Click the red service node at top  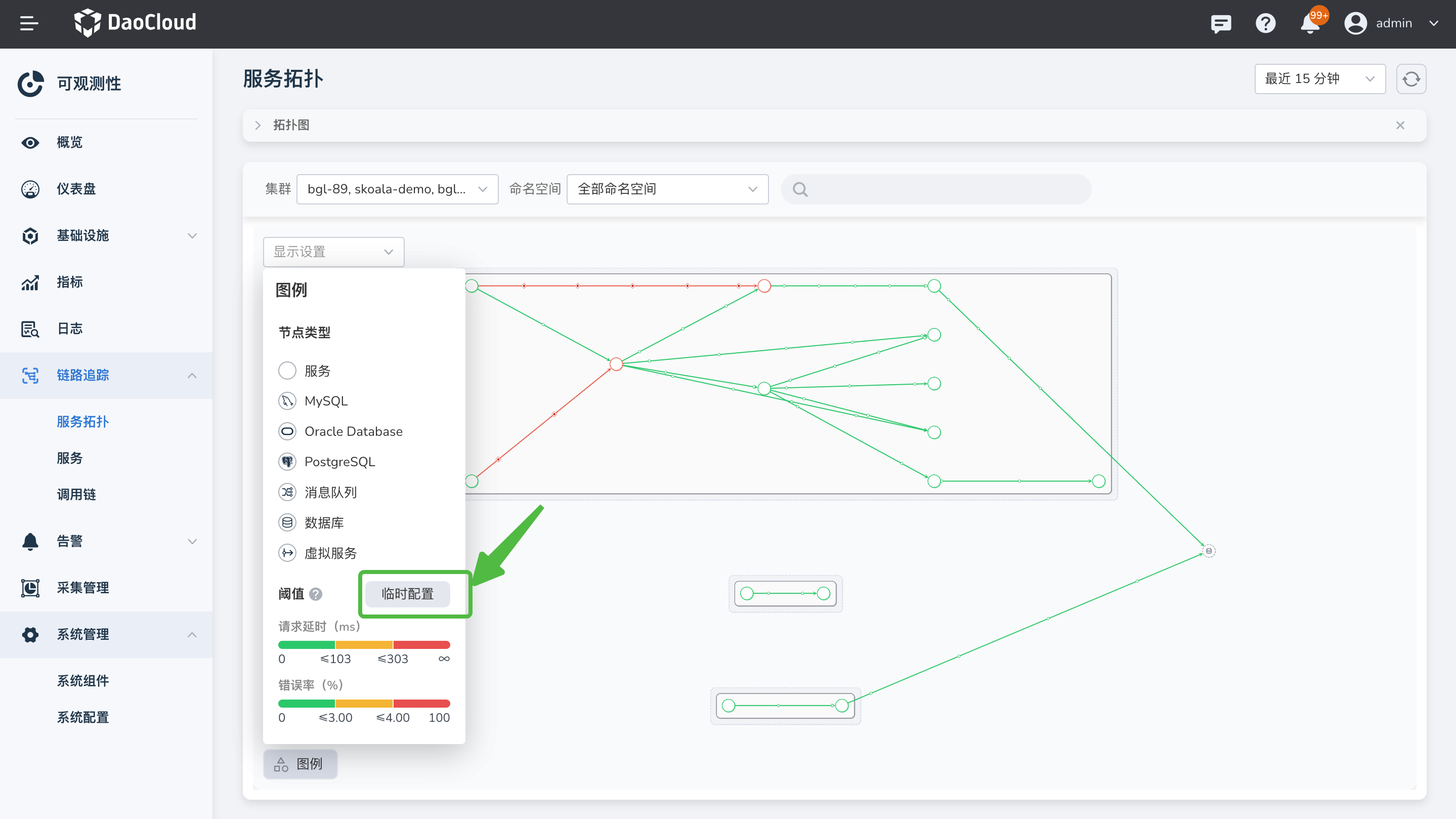click(764, 285)
